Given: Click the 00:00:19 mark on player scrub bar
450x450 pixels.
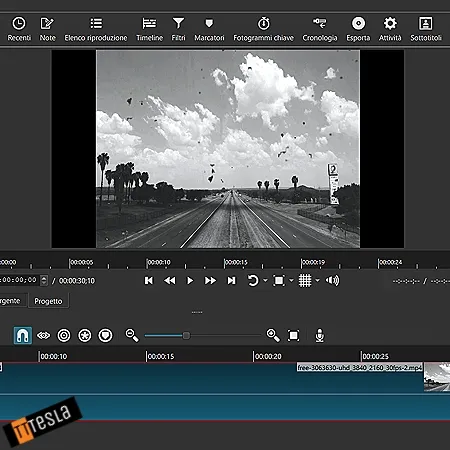Looking at the screenshot, I should tap(313, 262).
